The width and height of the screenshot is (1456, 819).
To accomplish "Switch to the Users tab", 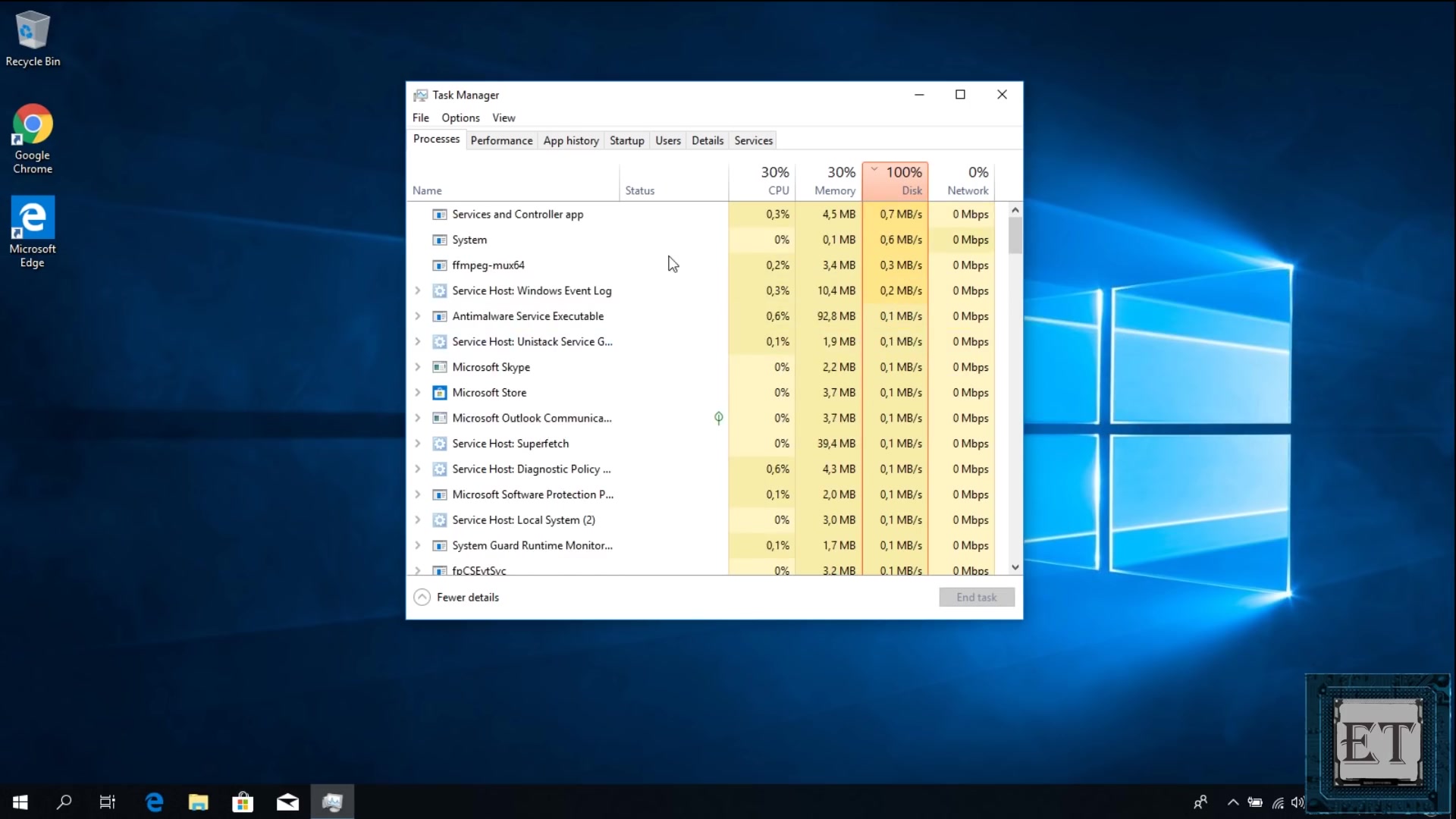I will click(668, 140).
